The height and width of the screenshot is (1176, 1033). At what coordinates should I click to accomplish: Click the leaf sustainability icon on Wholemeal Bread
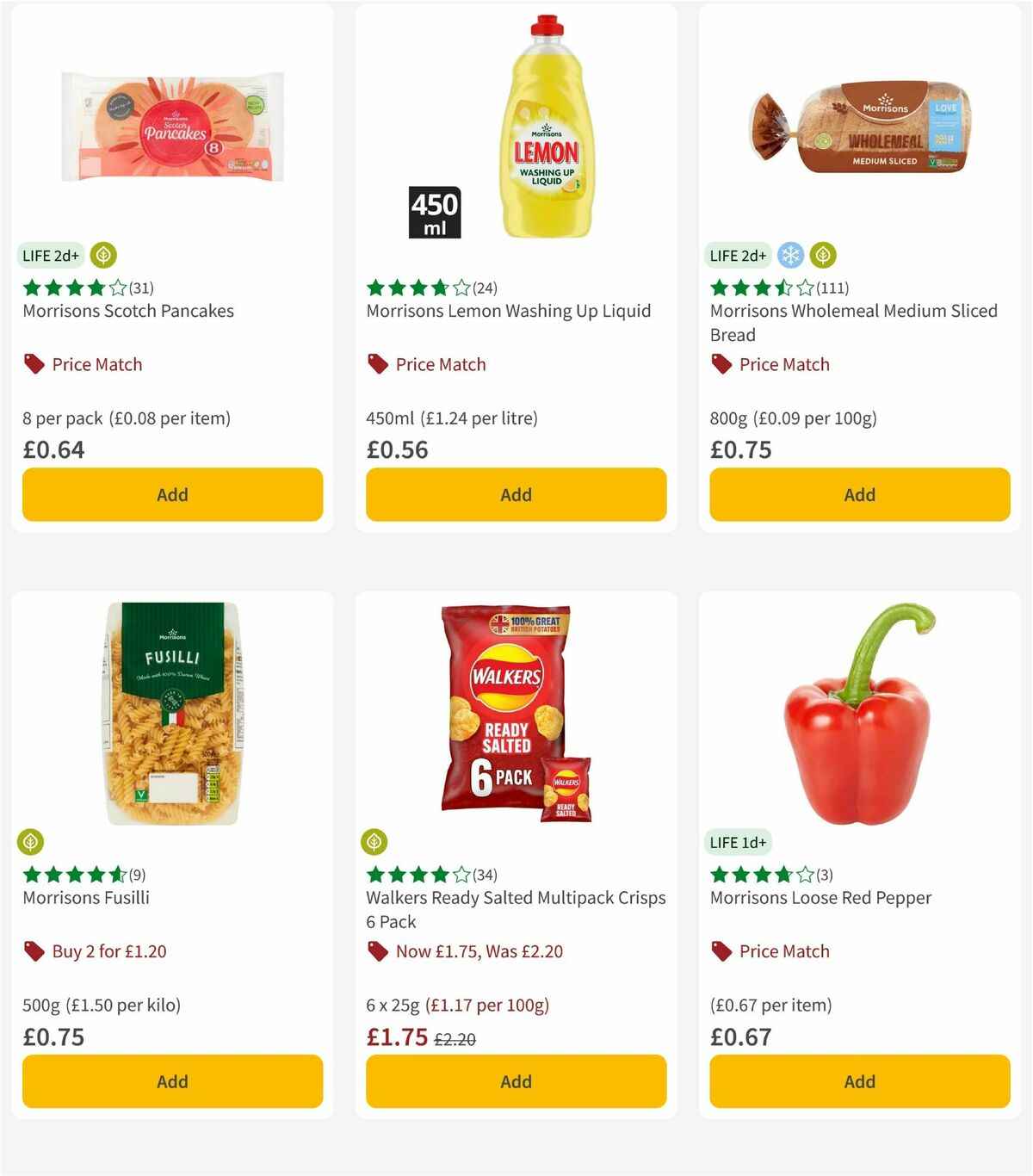click(x=824, y=255)
